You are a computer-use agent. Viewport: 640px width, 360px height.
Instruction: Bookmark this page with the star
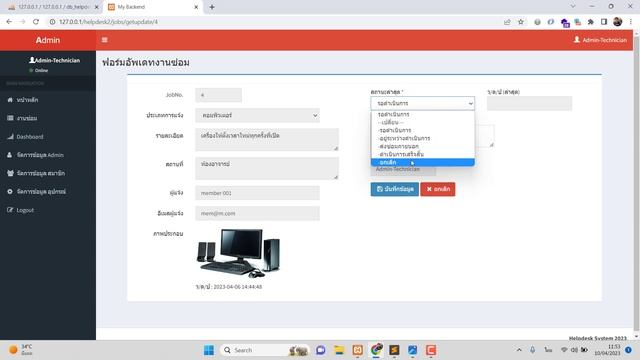point(521,22)
